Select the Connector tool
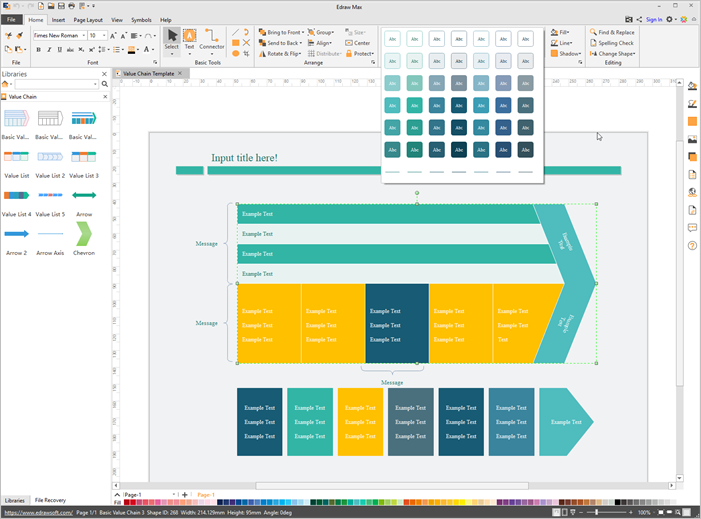The height and width of the screenshot is (519, 701). [212, 40]
